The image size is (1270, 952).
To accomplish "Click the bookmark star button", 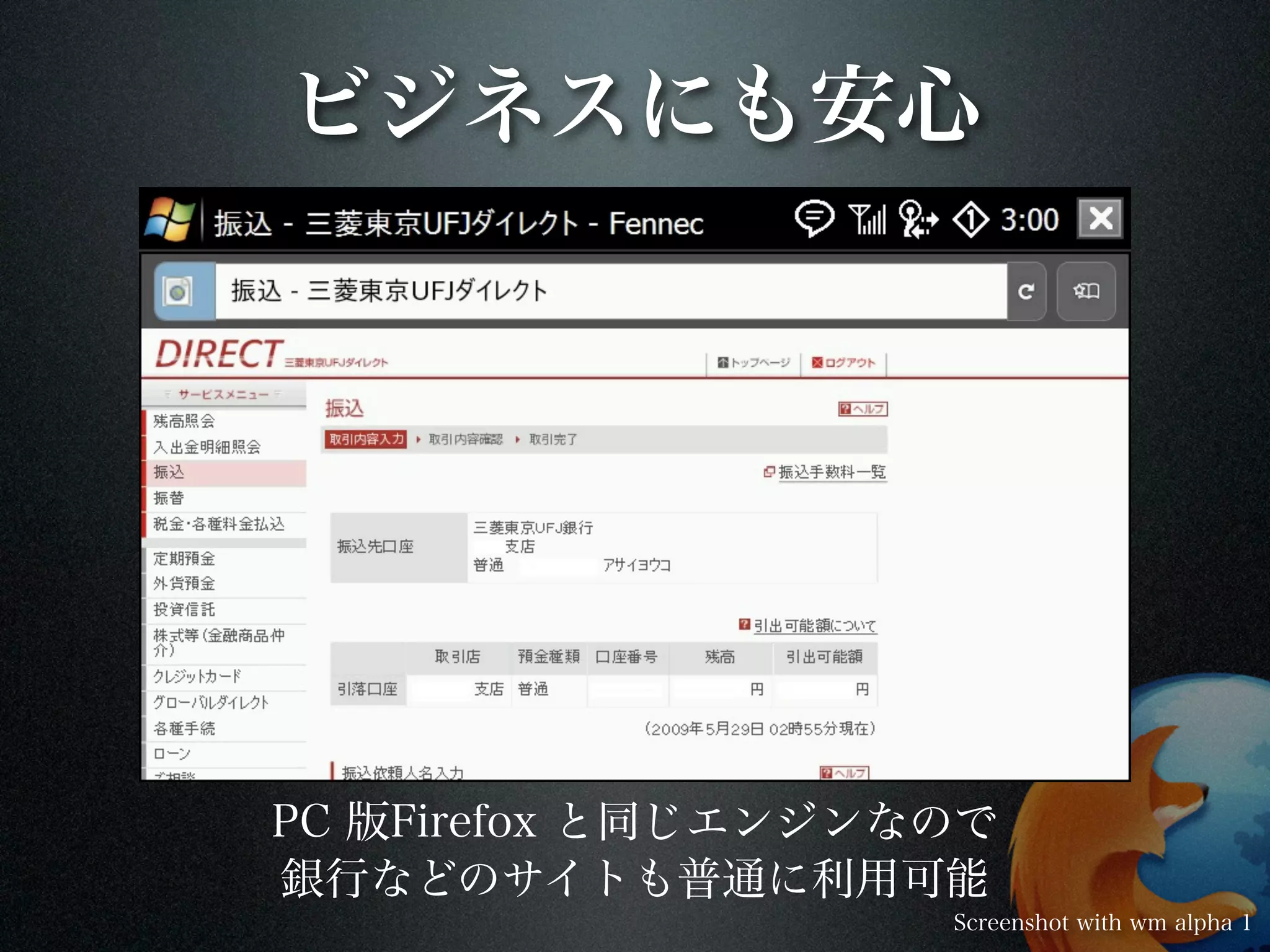I will tap(1086, 291).
